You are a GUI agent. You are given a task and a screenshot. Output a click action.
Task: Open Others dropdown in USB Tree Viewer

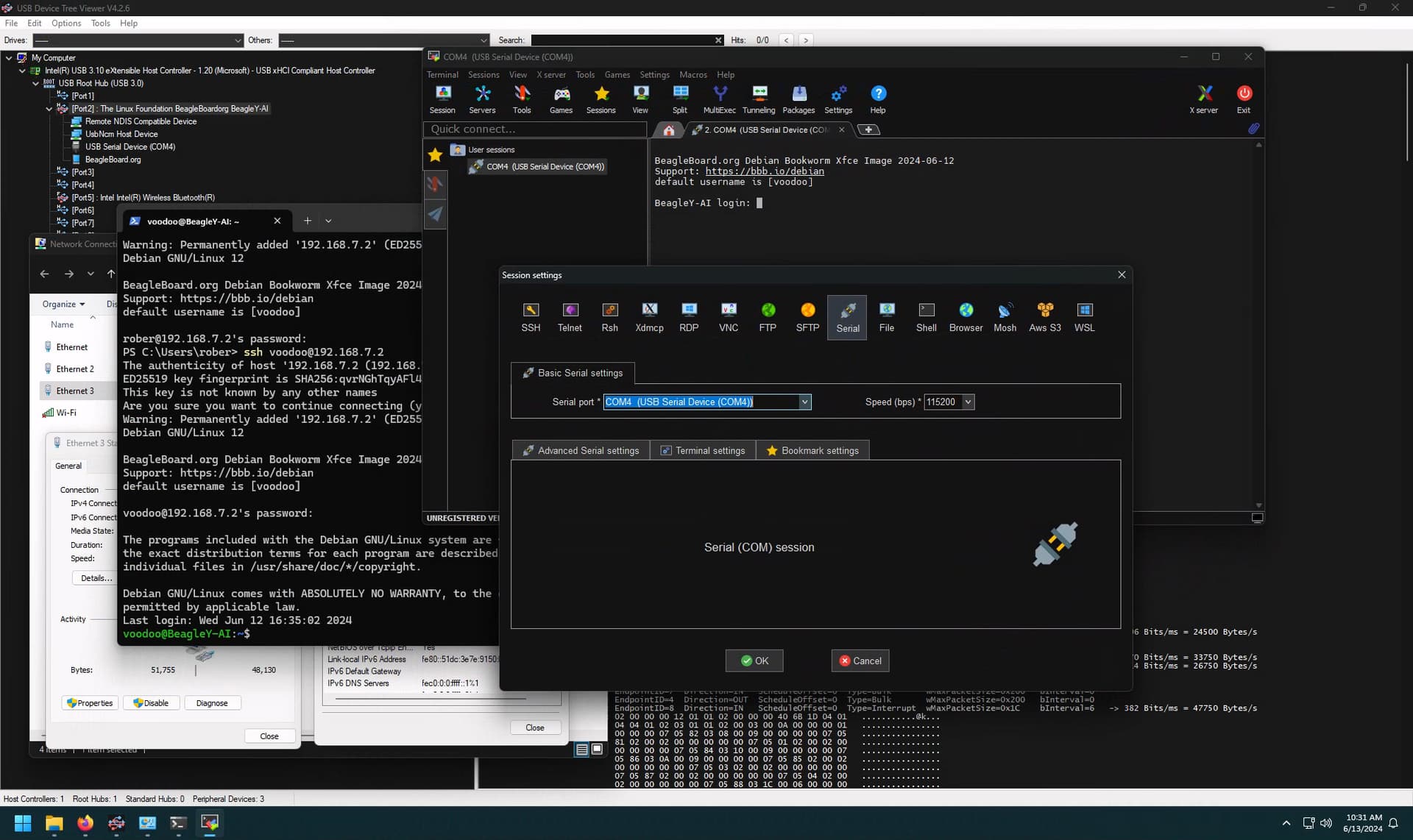click(x=484, y=40)
